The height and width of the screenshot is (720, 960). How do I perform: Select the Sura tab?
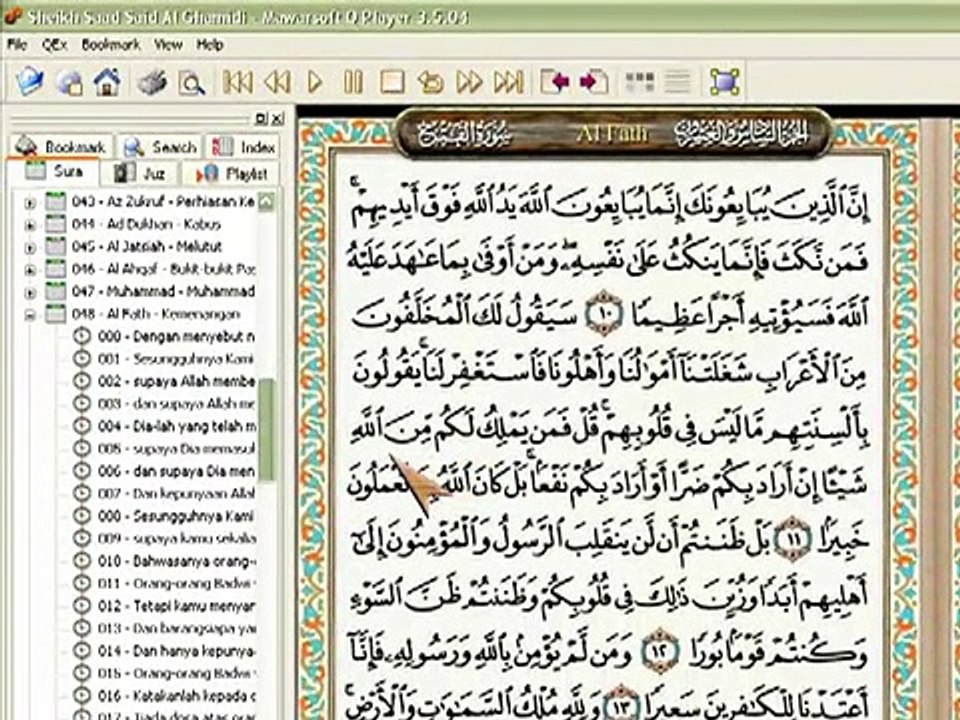(54, 172)
